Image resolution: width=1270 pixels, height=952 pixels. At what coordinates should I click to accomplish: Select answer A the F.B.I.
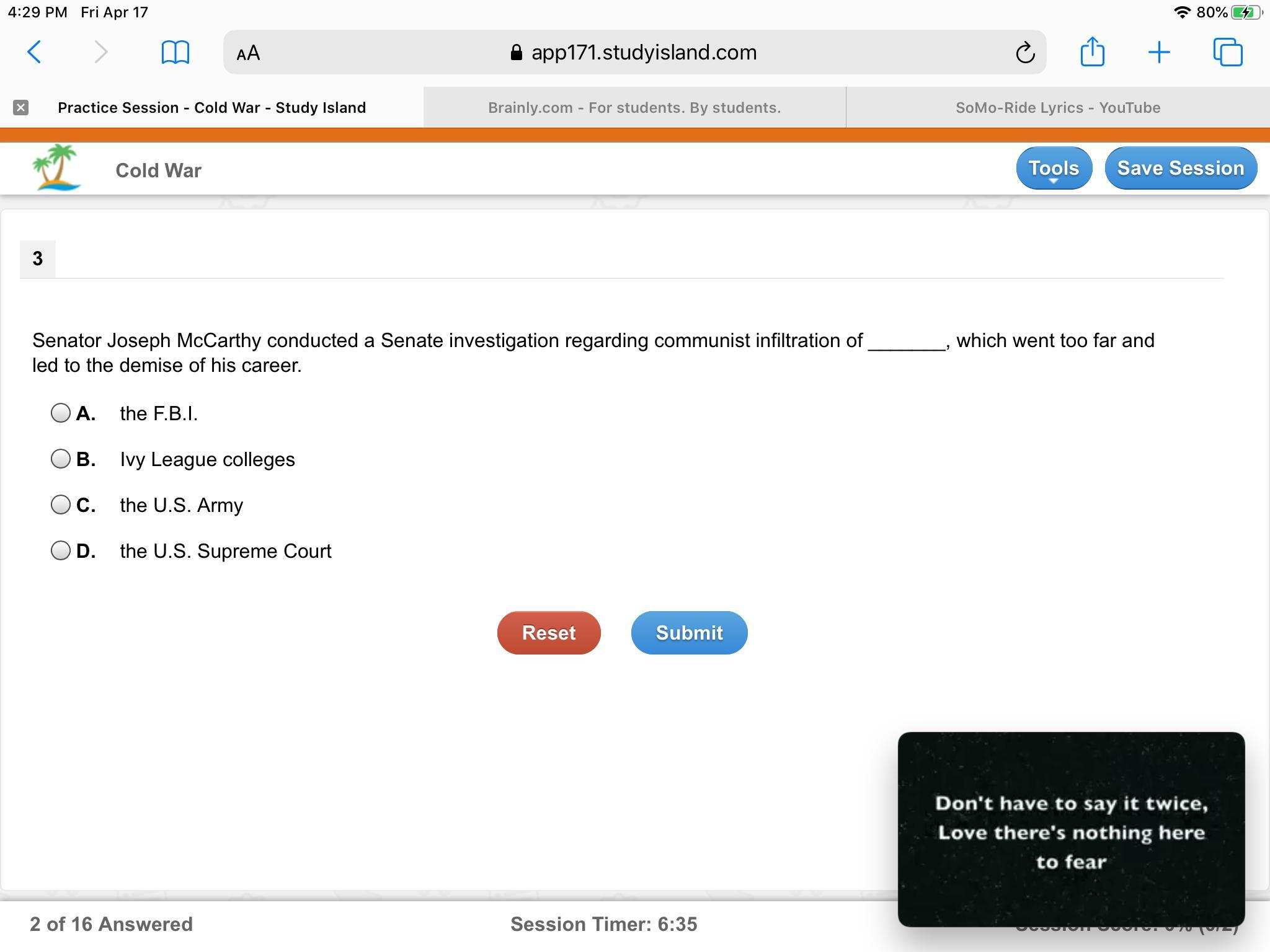pyautogui.click(x=61, y=413)
